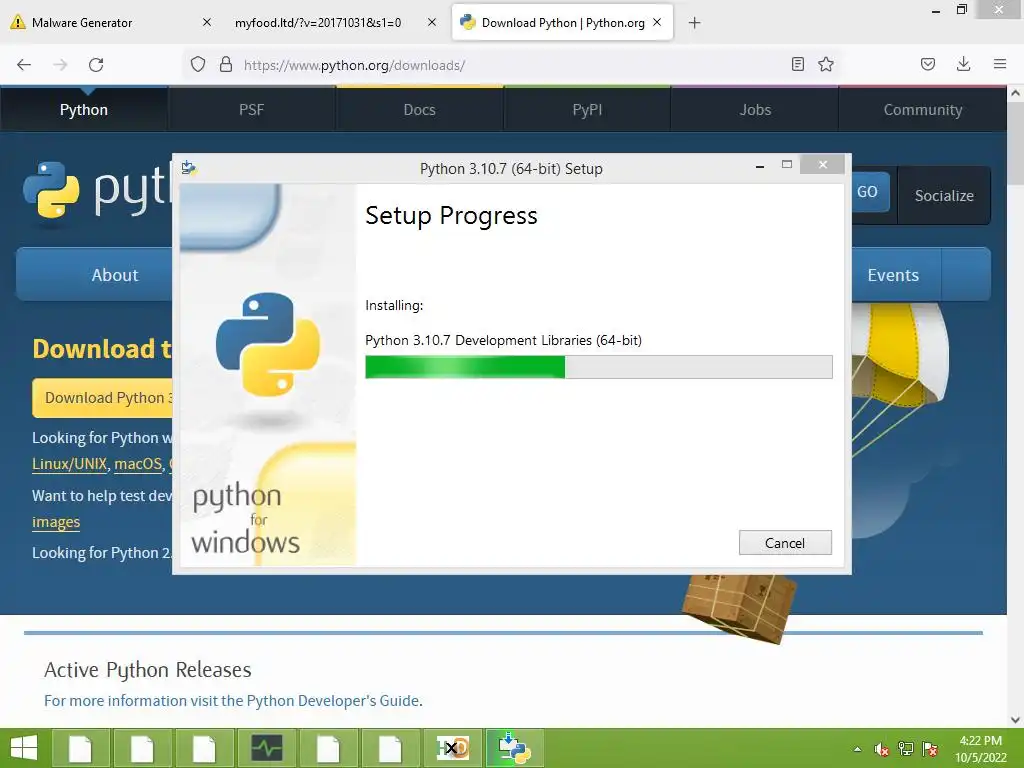Close the myfood.ltd tab

click(x=432, y=22)
